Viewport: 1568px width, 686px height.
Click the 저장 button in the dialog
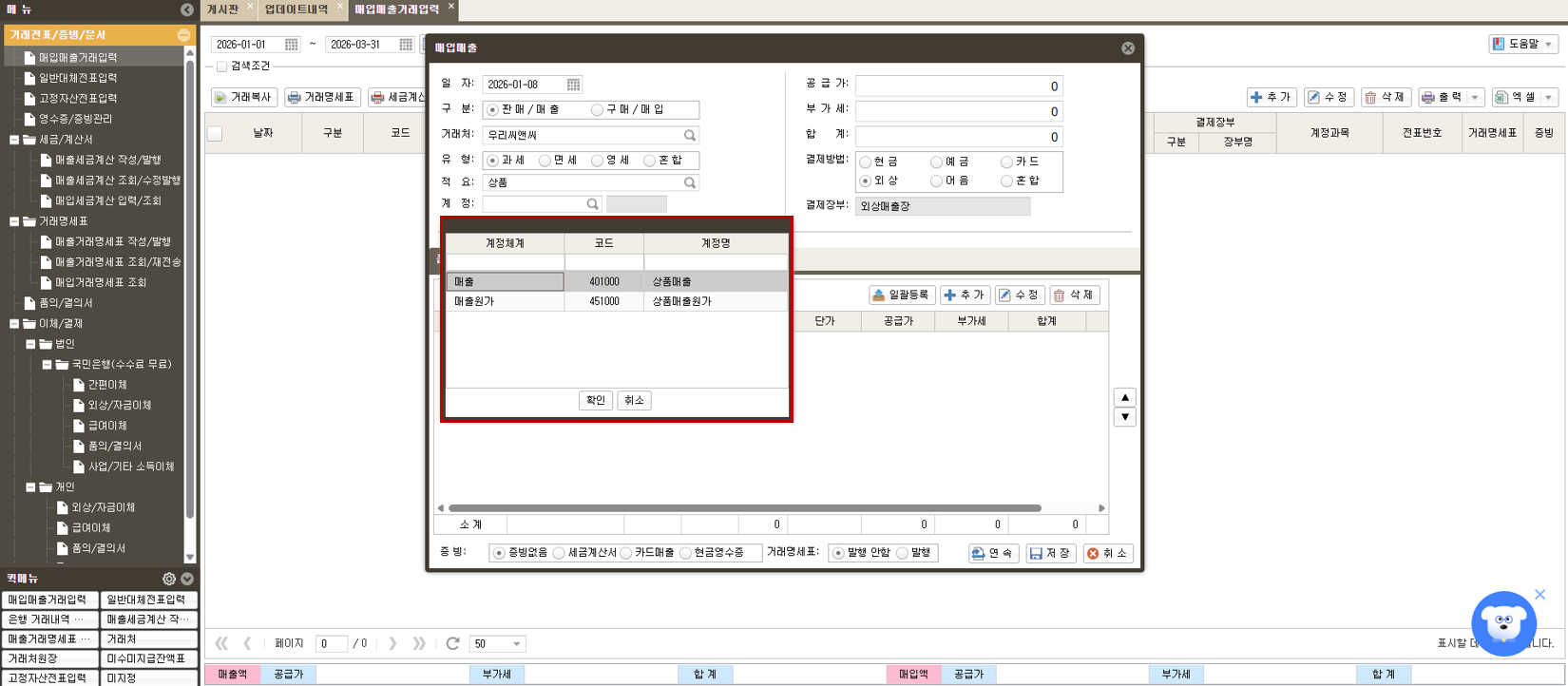(1050, 553)
